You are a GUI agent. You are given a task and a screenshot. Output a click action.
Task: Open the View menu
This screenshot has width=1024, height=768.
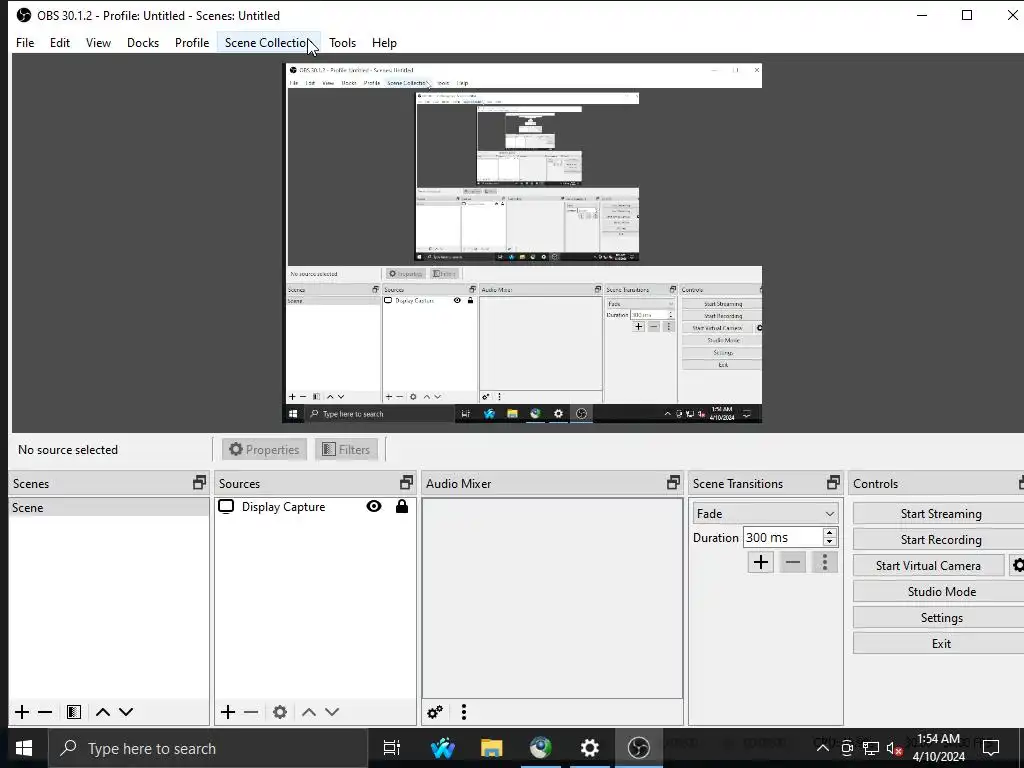98,42
